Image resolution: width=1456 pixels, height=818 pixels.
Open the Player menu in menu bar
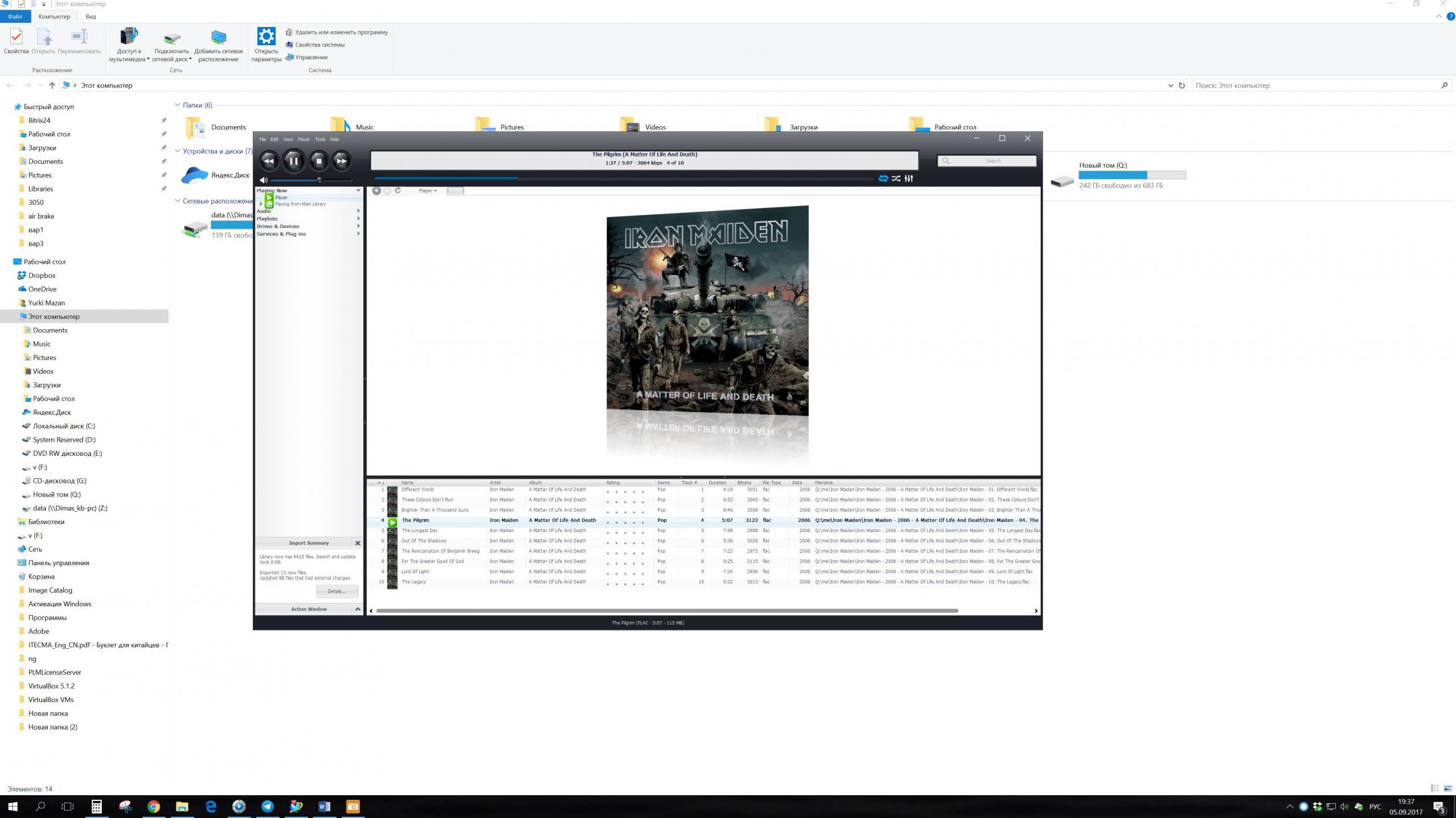(x=304, y=140)
